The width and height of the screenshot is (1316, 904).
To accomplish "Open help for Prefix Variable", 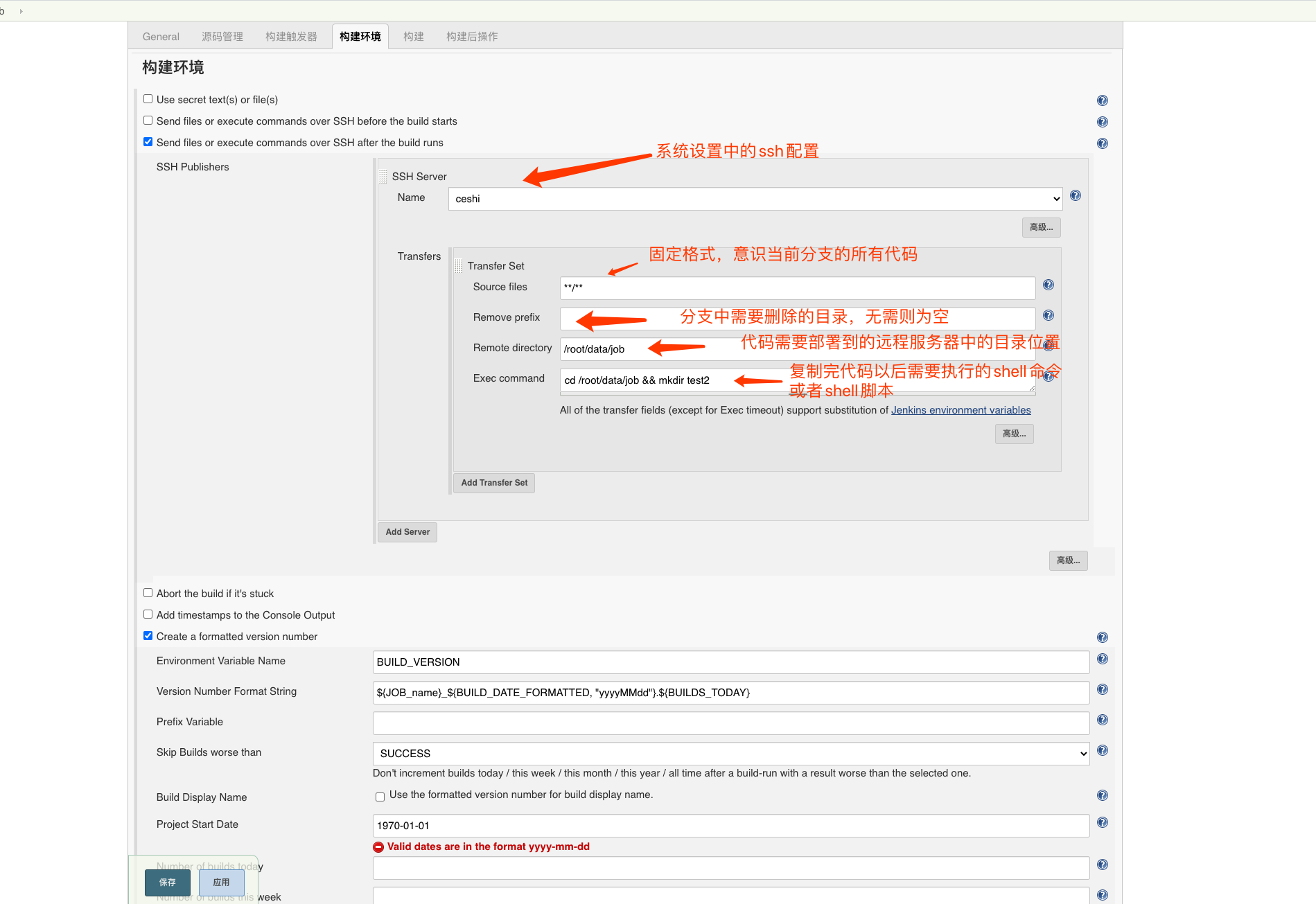I will [1102, 720].
